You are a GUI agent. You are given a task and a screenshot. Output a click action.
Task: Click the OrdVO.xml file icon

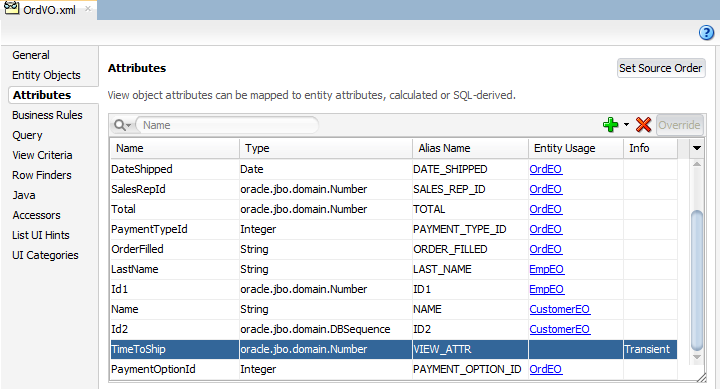tap(11, 8)
